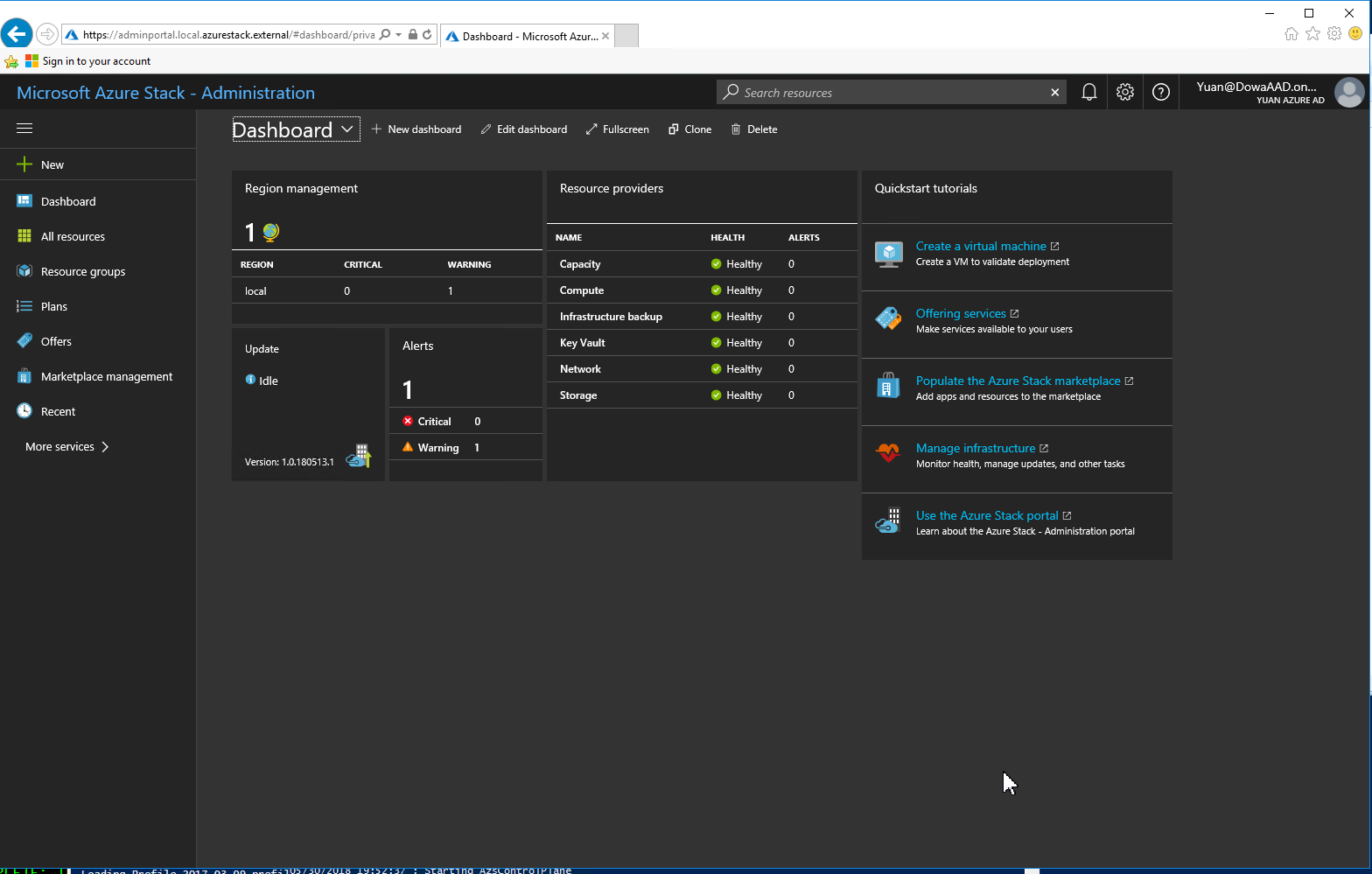1372x874 pixels.
Task: Open Recent clock icon in sidebar
Action: 24,411
